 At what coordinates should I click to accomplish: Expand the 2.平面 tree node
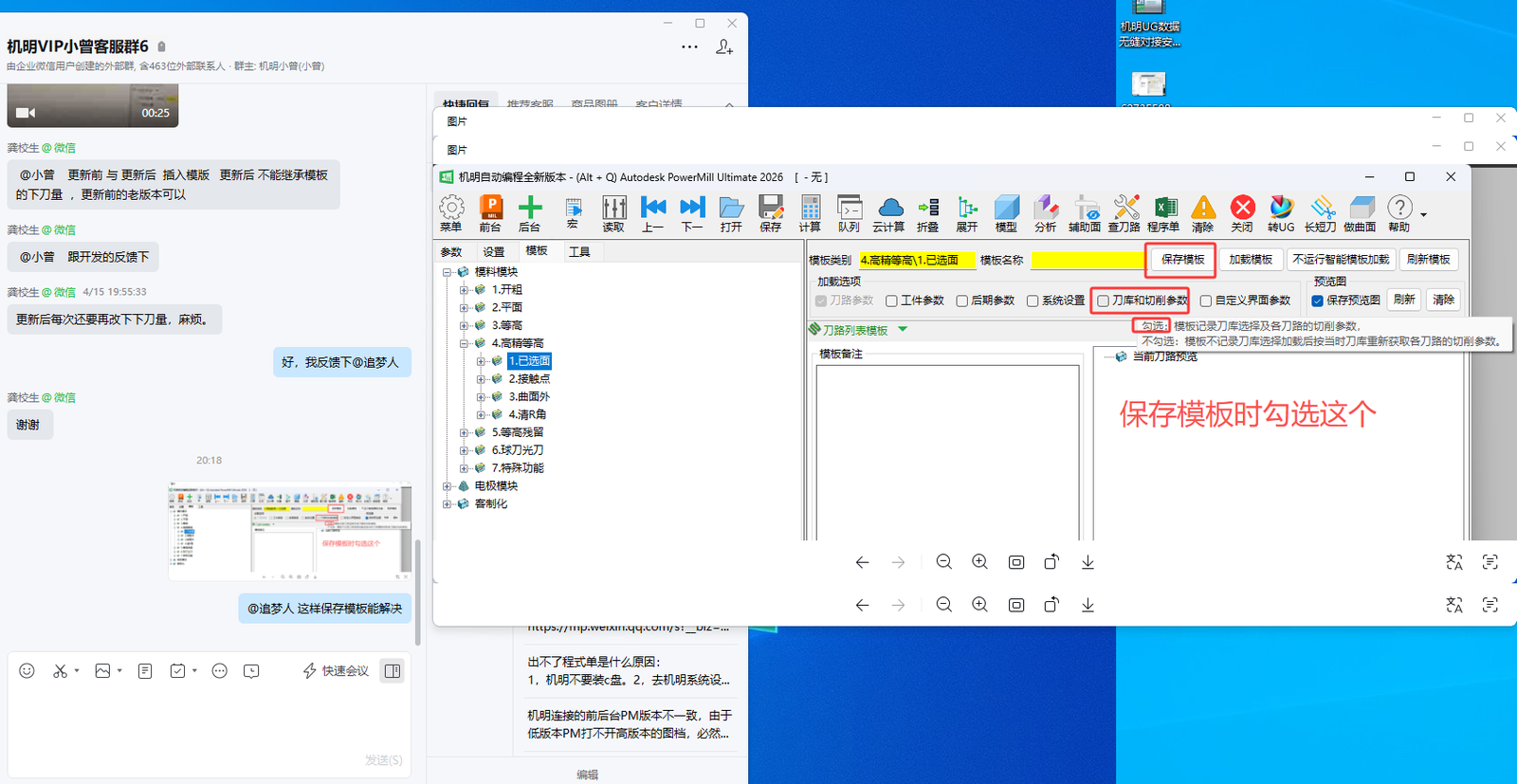click(x=464, y=308)
